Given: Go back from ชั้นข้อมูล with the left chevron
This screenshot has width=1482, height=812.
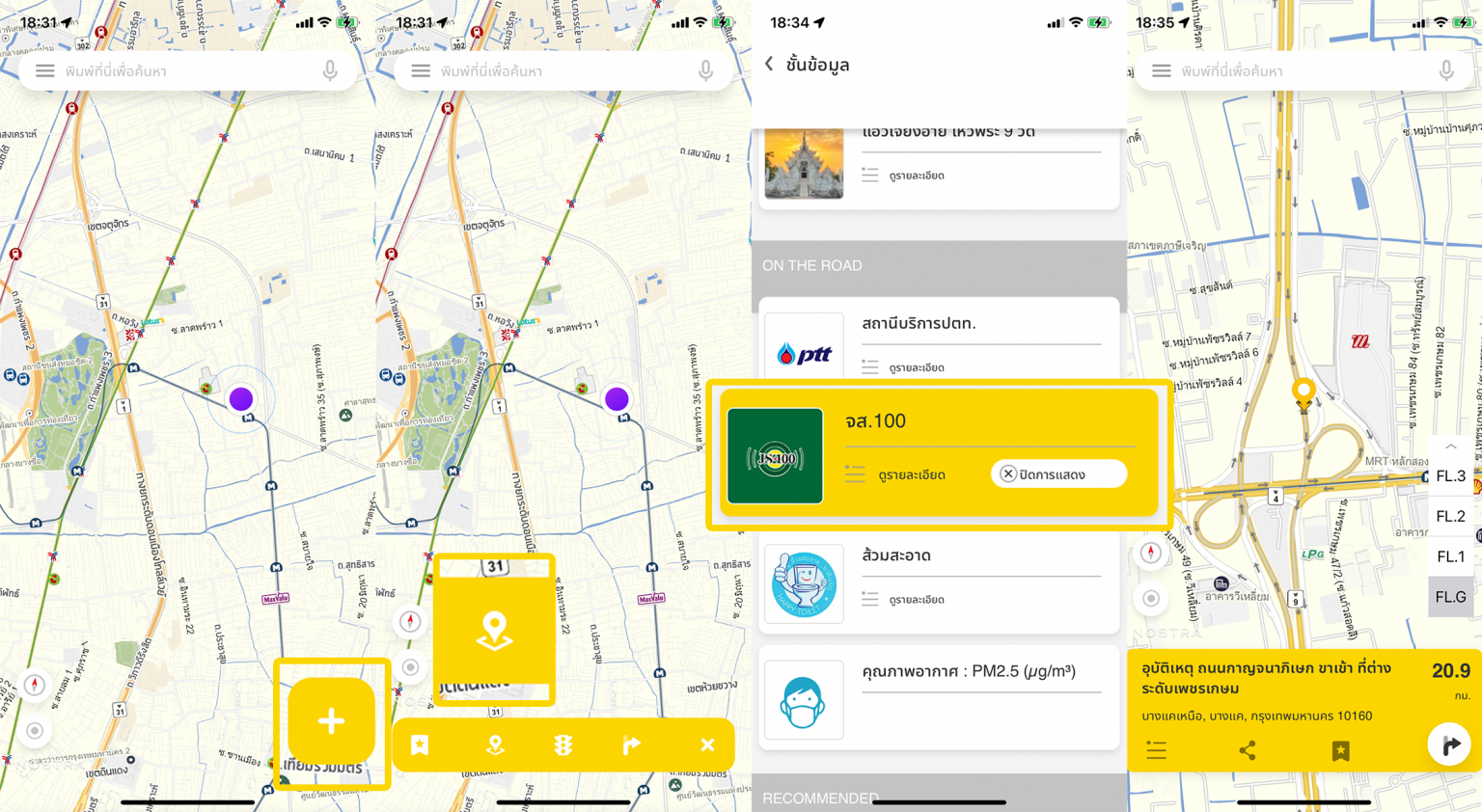Looking at the screenshot, I should click(769, 63).
